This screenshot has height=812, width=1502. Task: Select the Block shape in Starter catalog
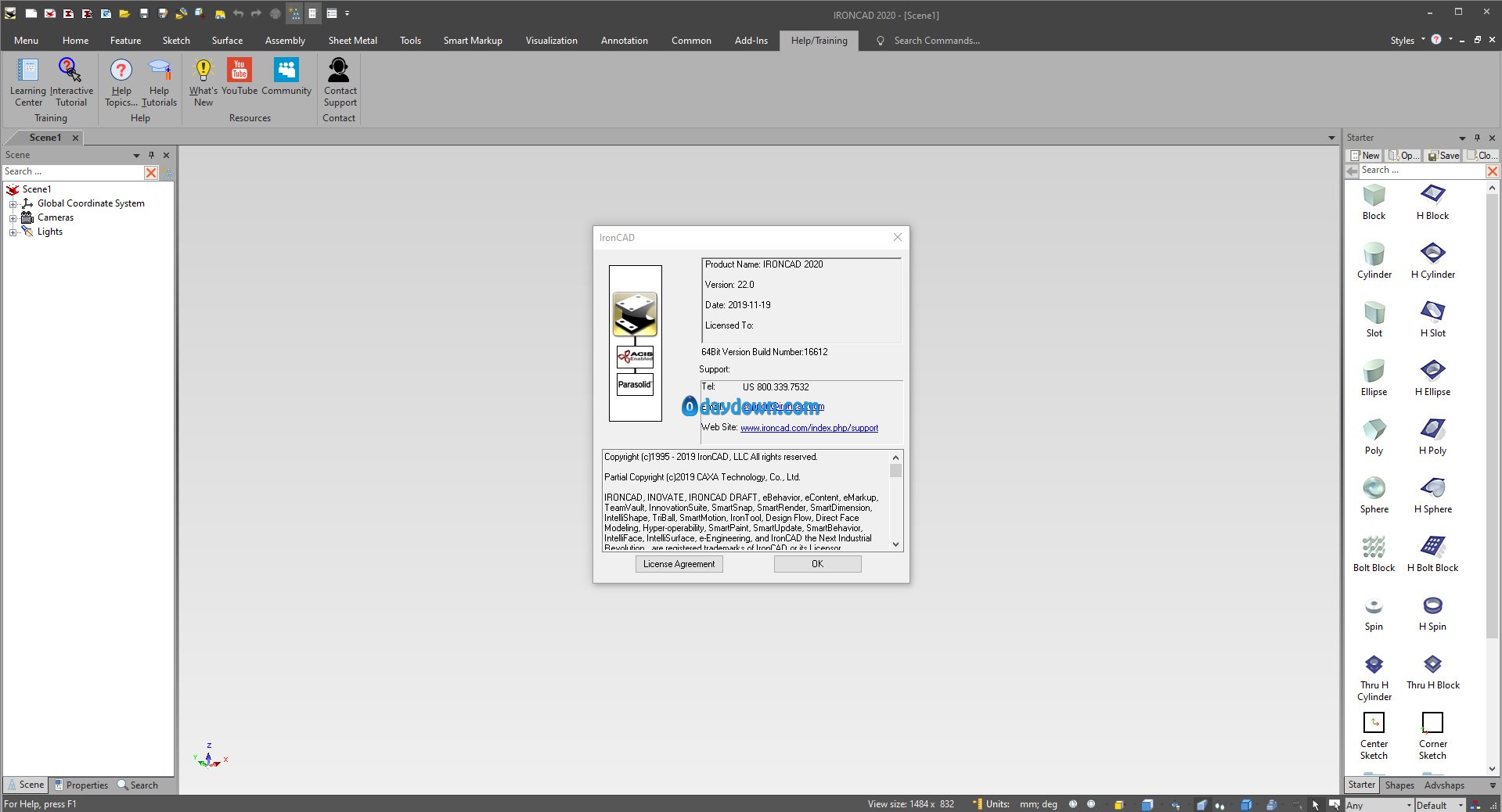[1374, 203]
